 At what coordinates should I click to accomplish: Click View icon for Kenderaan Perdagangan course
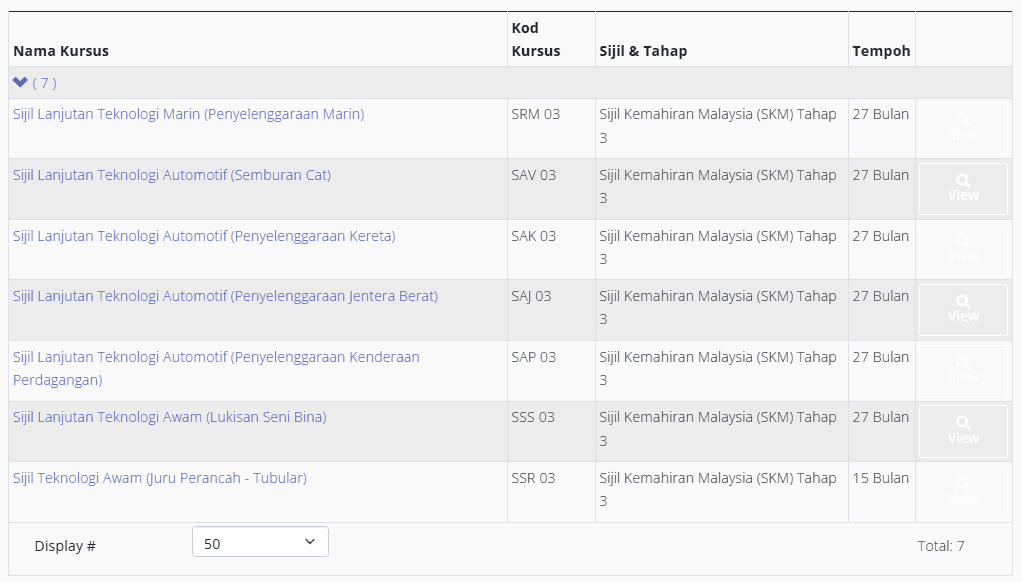963,370
